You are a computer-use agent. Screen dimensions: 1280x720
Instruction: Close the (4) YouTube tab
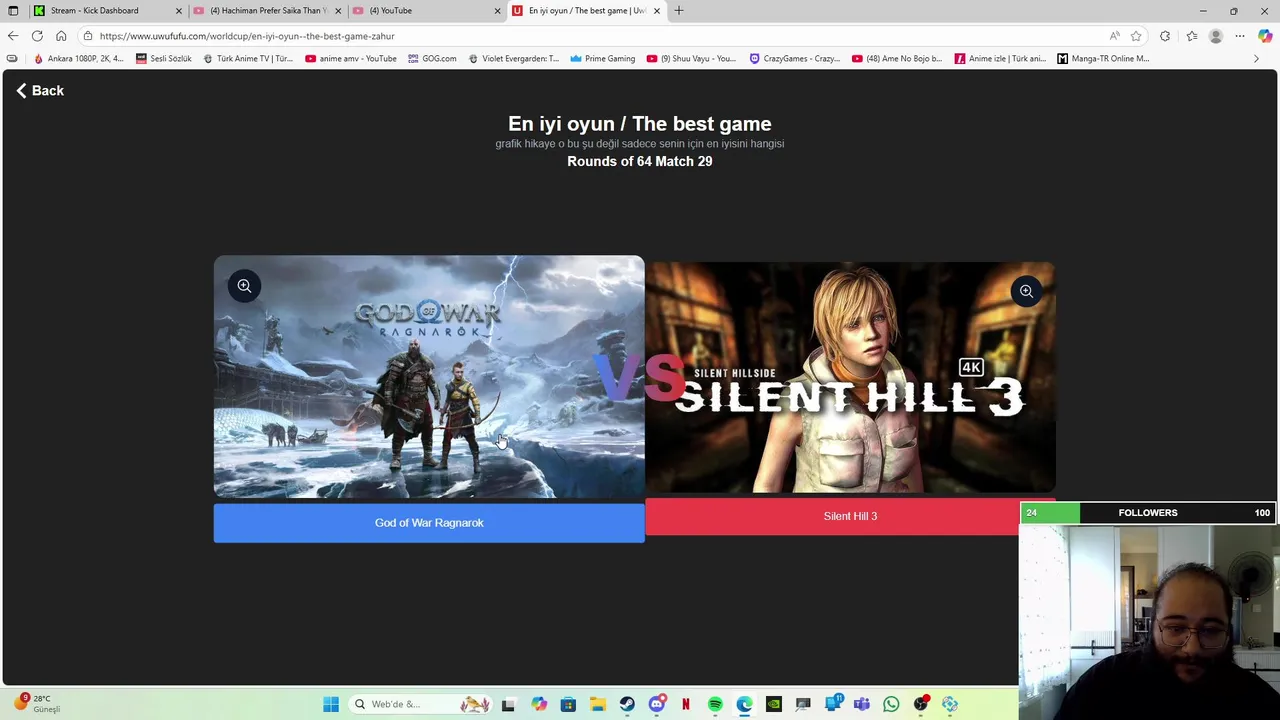coord(497,11)
